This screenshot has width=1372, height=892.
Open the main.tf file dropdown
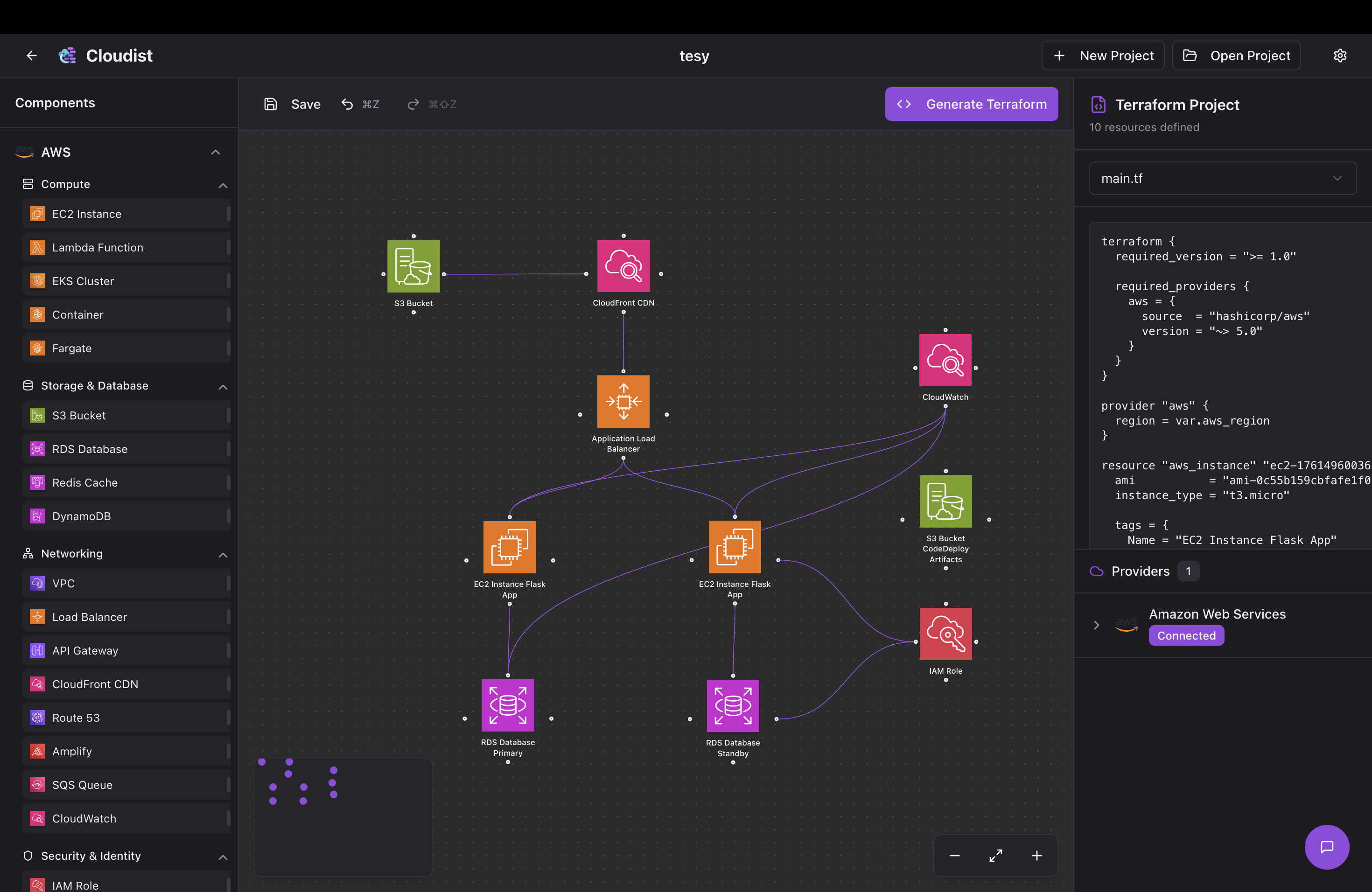pyautogui.click(x=1222, y=179)
